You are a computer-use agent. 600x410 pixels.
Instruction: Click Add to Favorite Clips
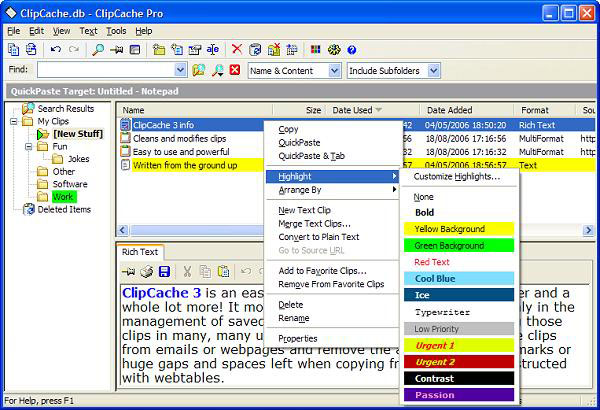(332, 271)
